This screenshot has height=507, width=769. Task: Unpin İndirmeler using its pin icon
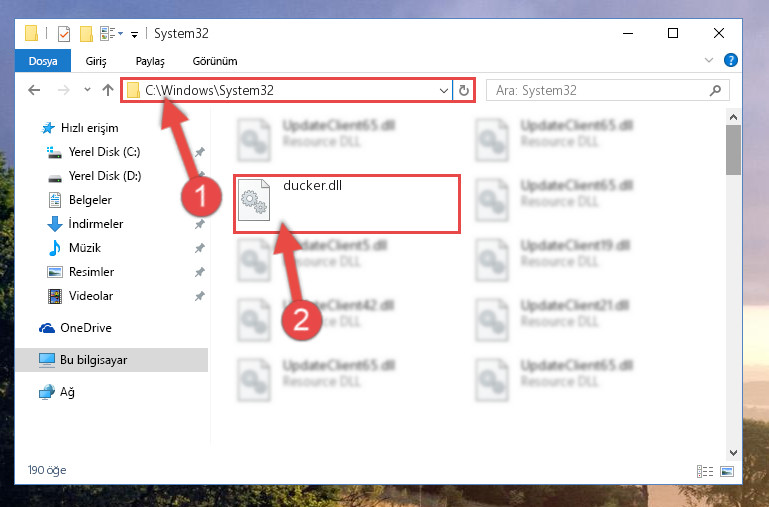(x=200, y=224)
